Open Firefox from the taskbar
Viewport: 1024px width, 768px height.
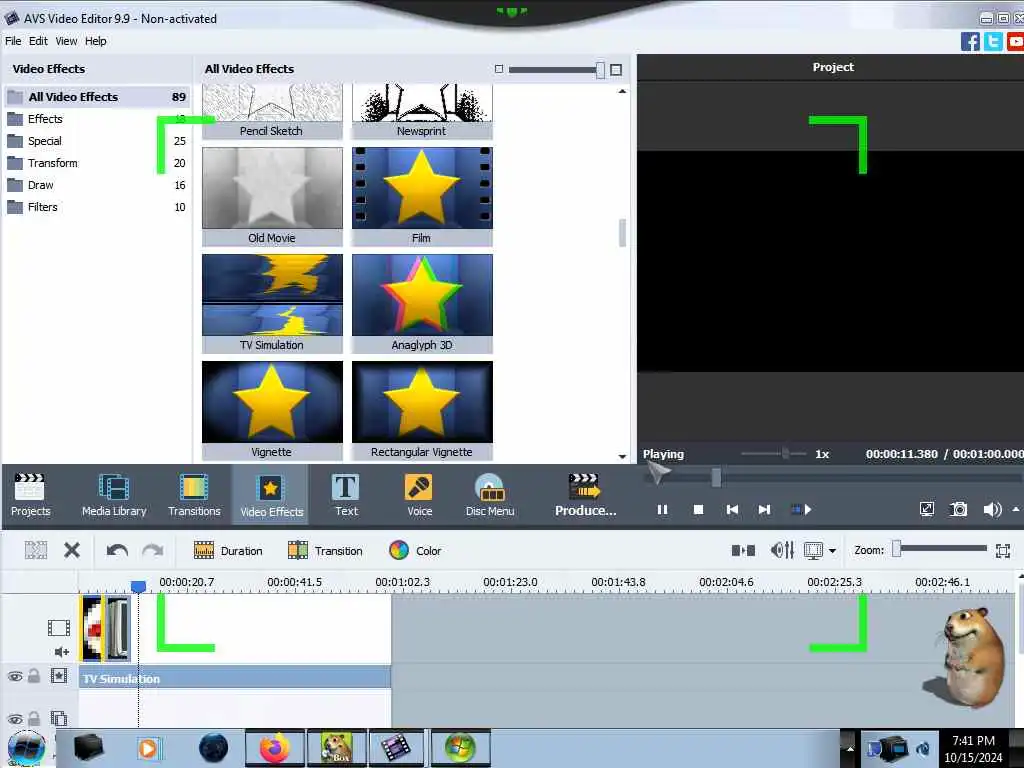[274, 748]
